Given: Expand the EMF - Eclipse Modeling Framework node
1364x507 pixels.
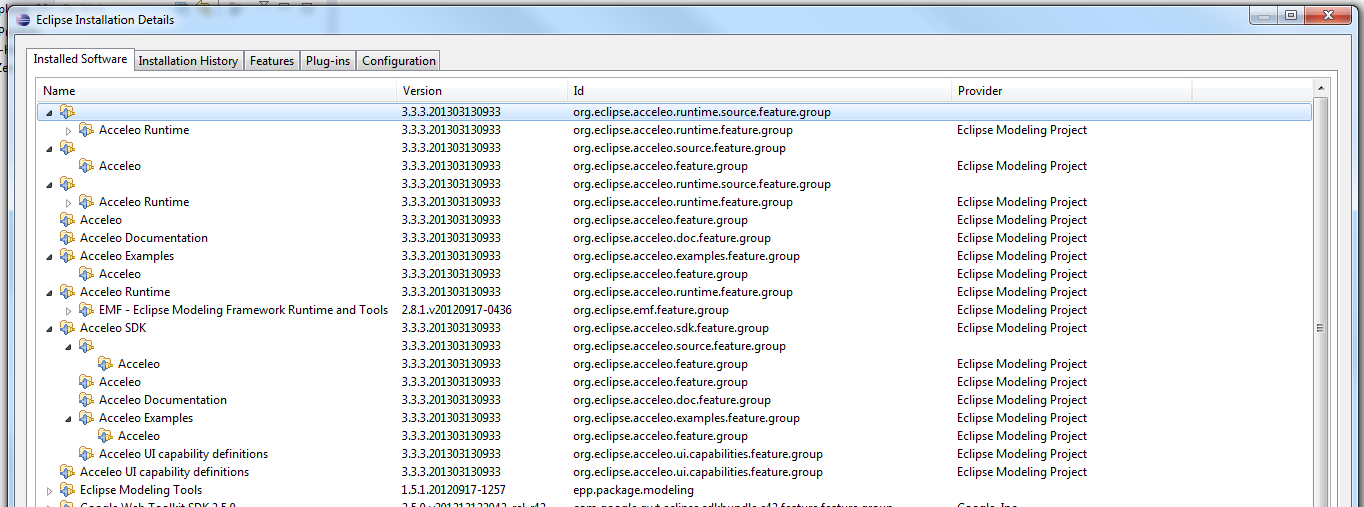Looking at the screenshot, I should pyautogui.click(x=68, y=311).
